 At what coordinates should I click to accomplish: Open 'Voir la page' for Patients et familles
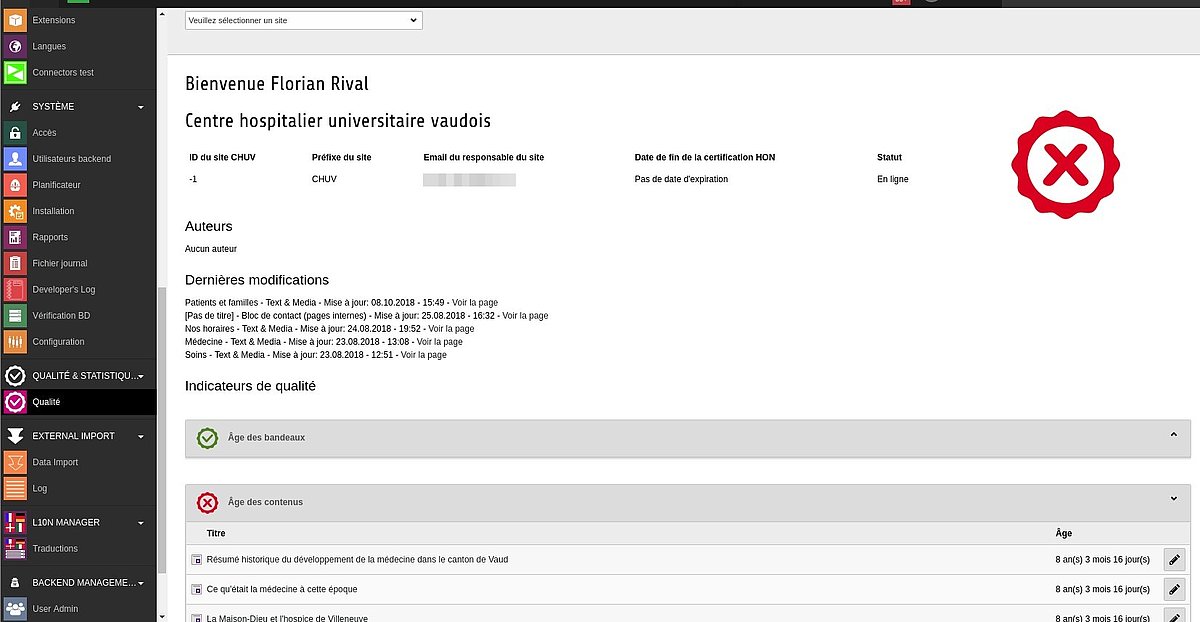point(475,302)
